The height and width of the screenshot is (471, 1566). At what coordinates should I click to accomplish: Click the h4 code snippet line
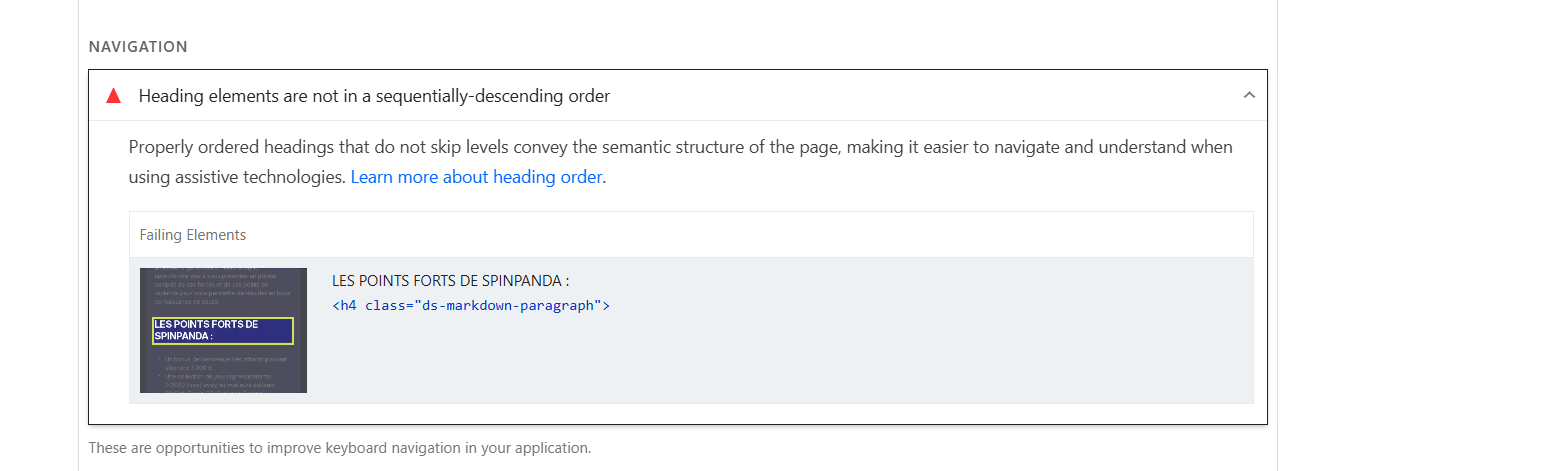(x=470, y=305)
